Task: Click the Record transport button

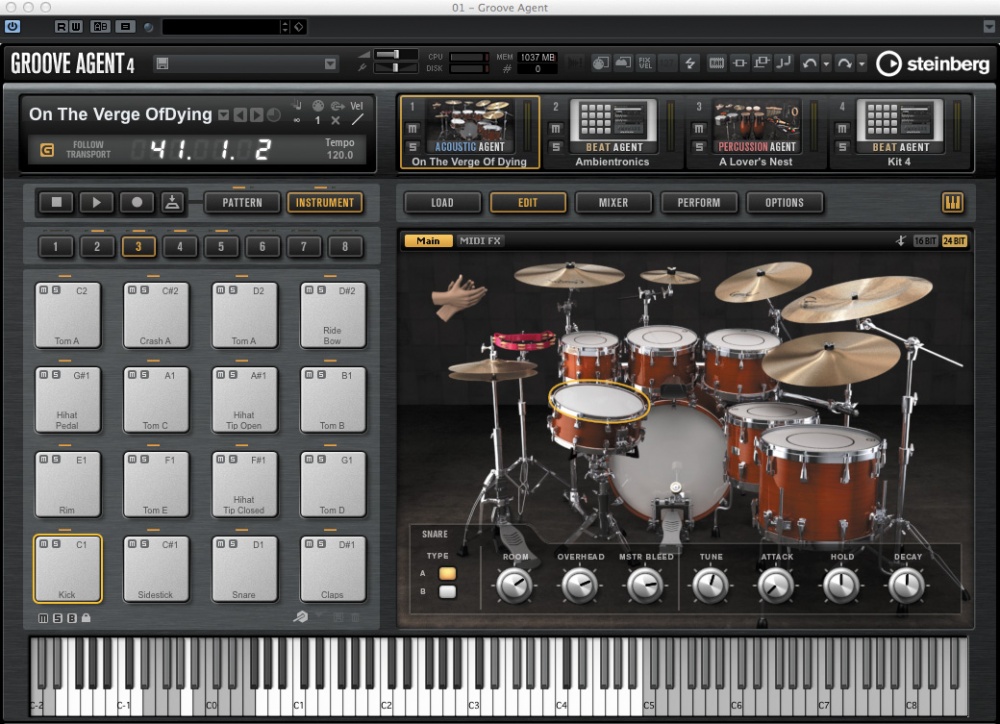Action: 136,202
